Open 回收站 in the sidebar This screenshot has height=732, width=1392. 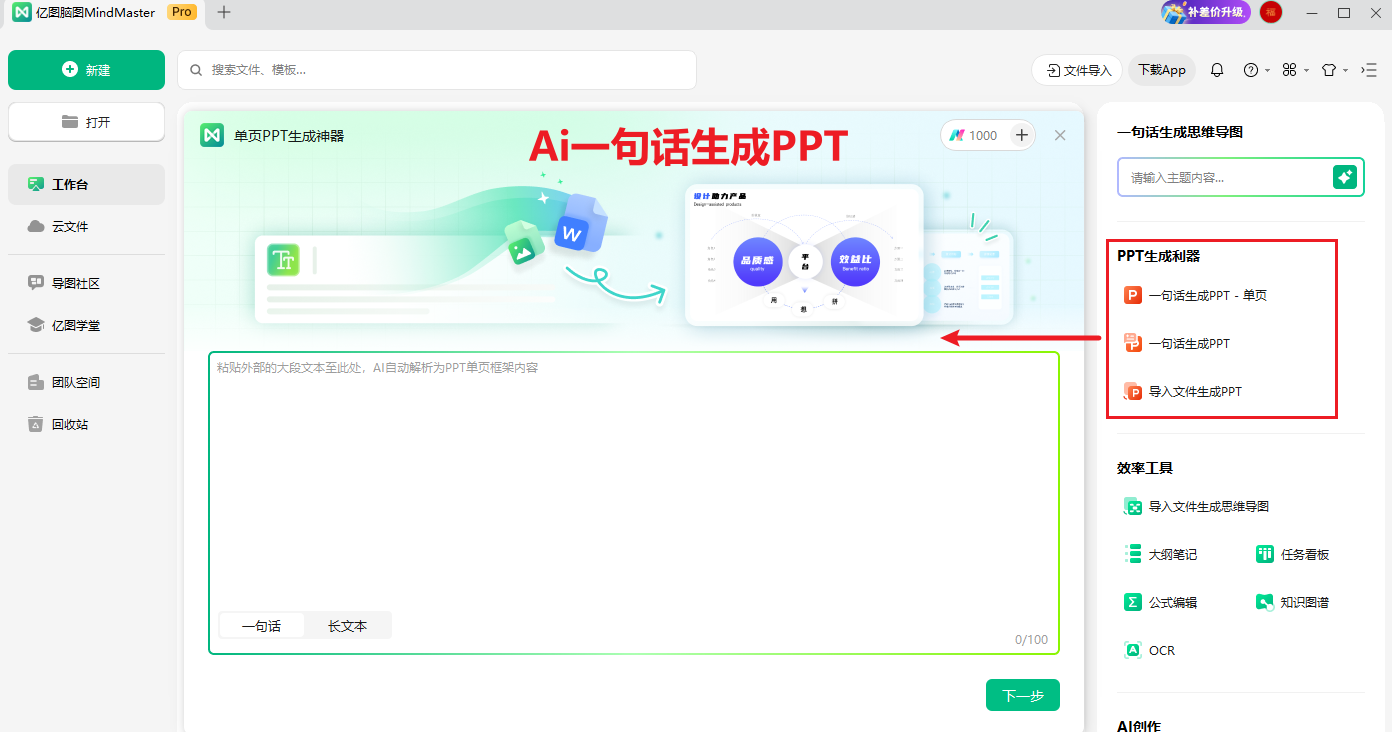click(x=86, y=424)
